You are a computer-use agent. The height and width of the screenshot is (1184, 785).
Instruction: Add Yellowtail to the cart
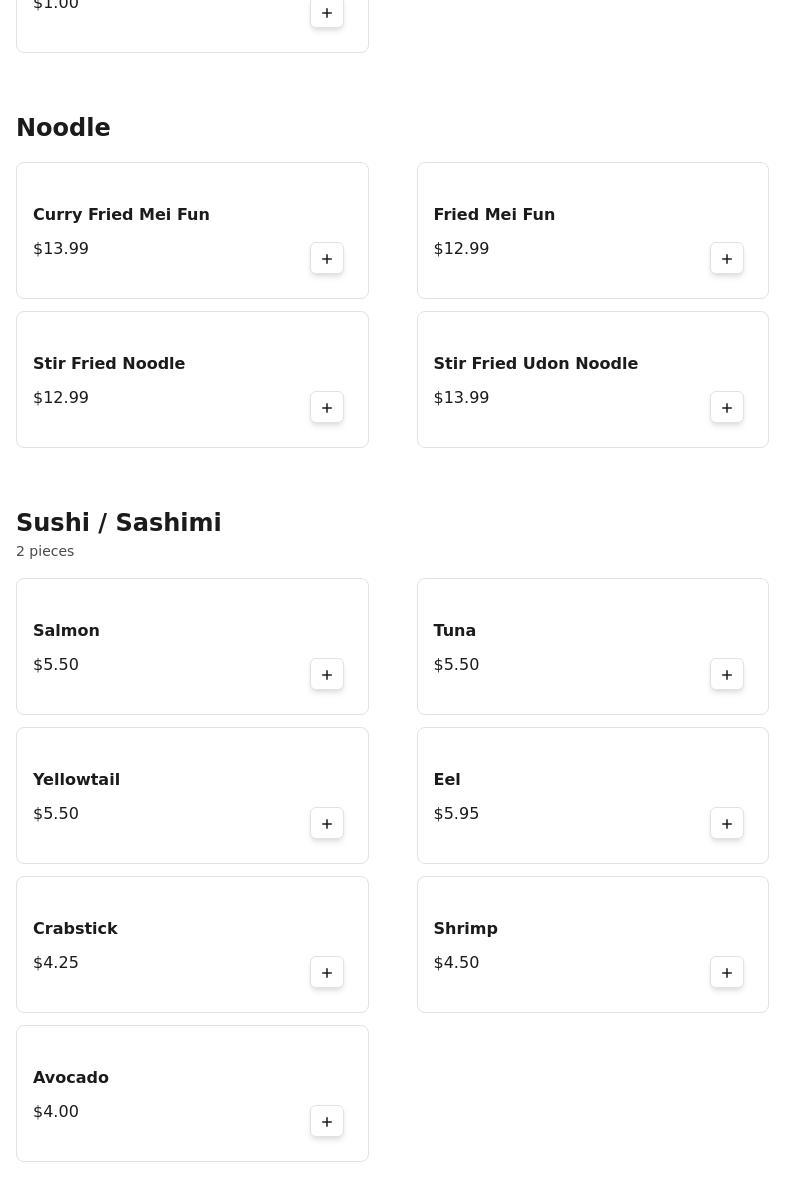click(327, 824)
